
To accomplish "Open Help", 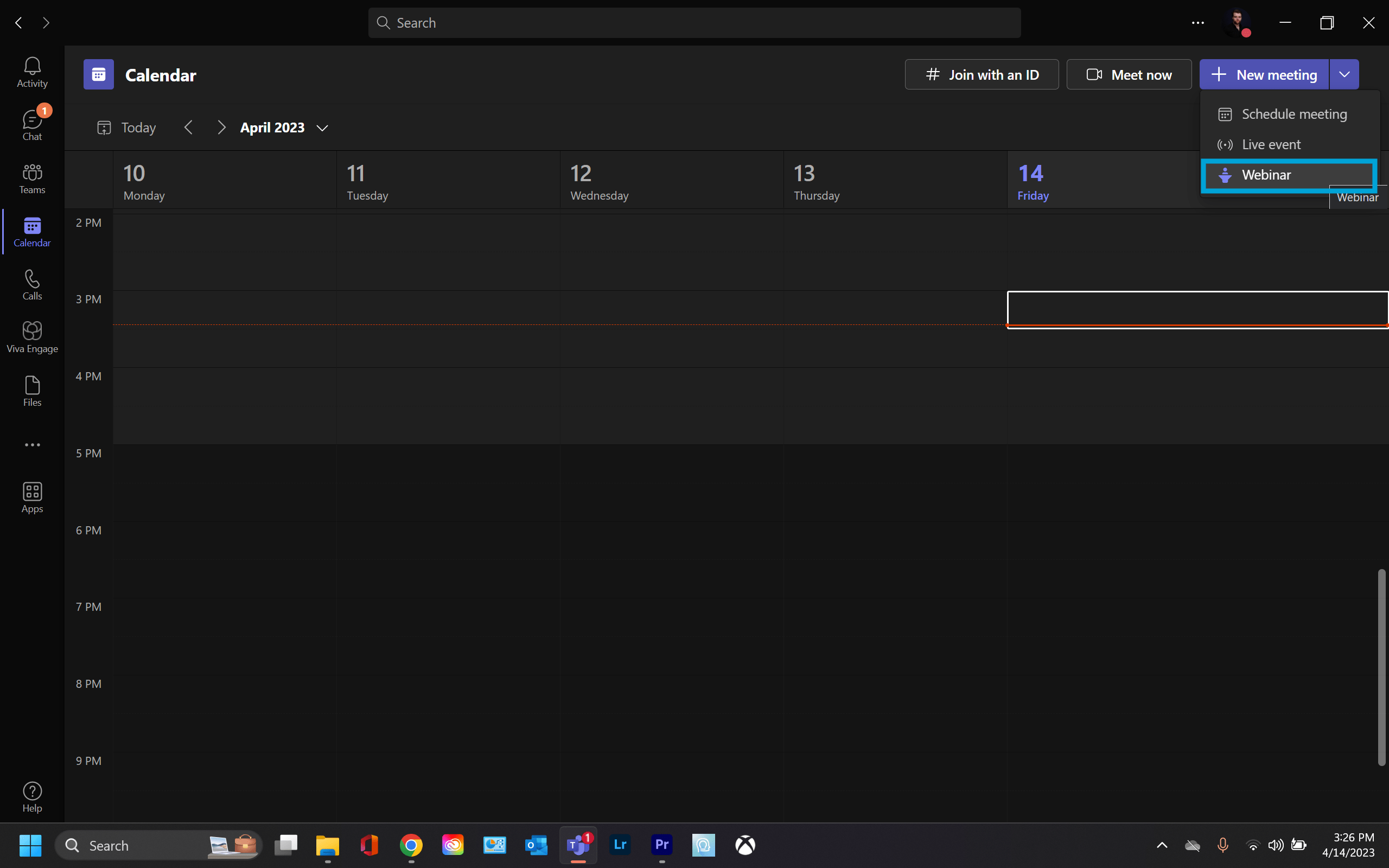I will tap(31, 796).
